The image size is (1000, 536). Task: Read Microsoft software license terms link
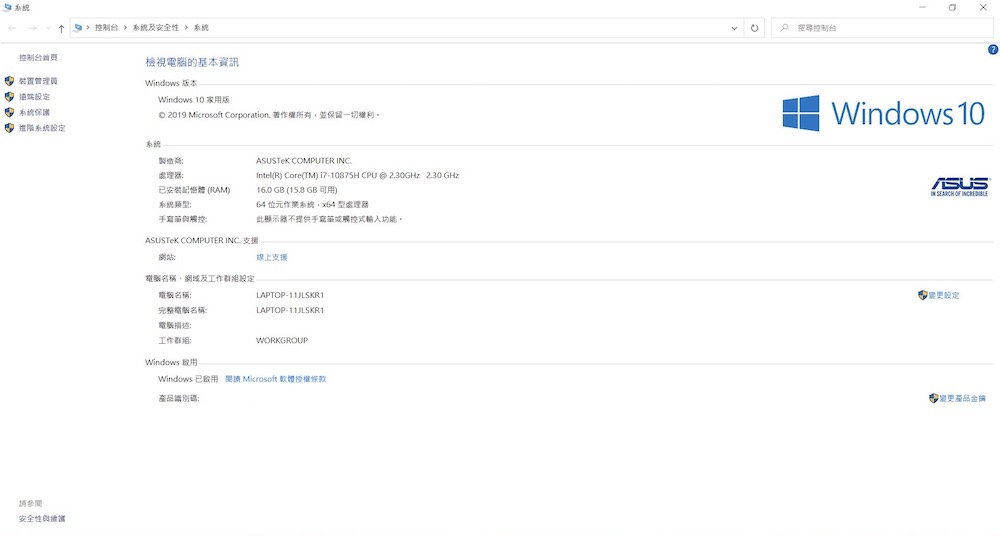pyautogui.click(x=276, y=379)
